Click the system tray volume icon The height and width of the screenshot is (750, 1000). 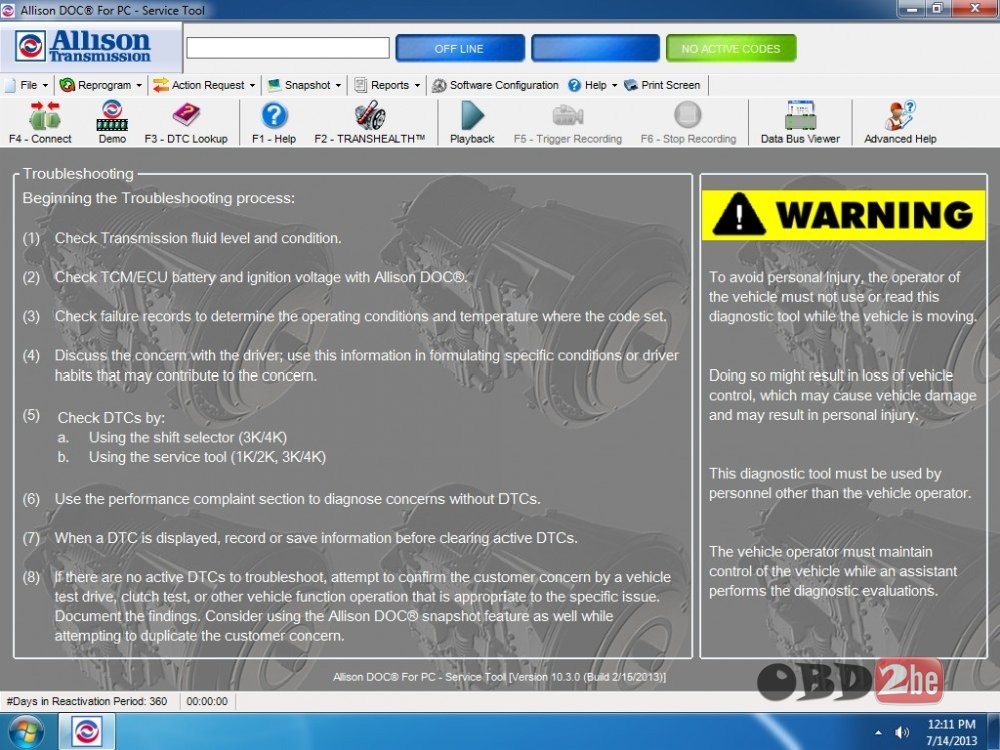pos(902,732)
